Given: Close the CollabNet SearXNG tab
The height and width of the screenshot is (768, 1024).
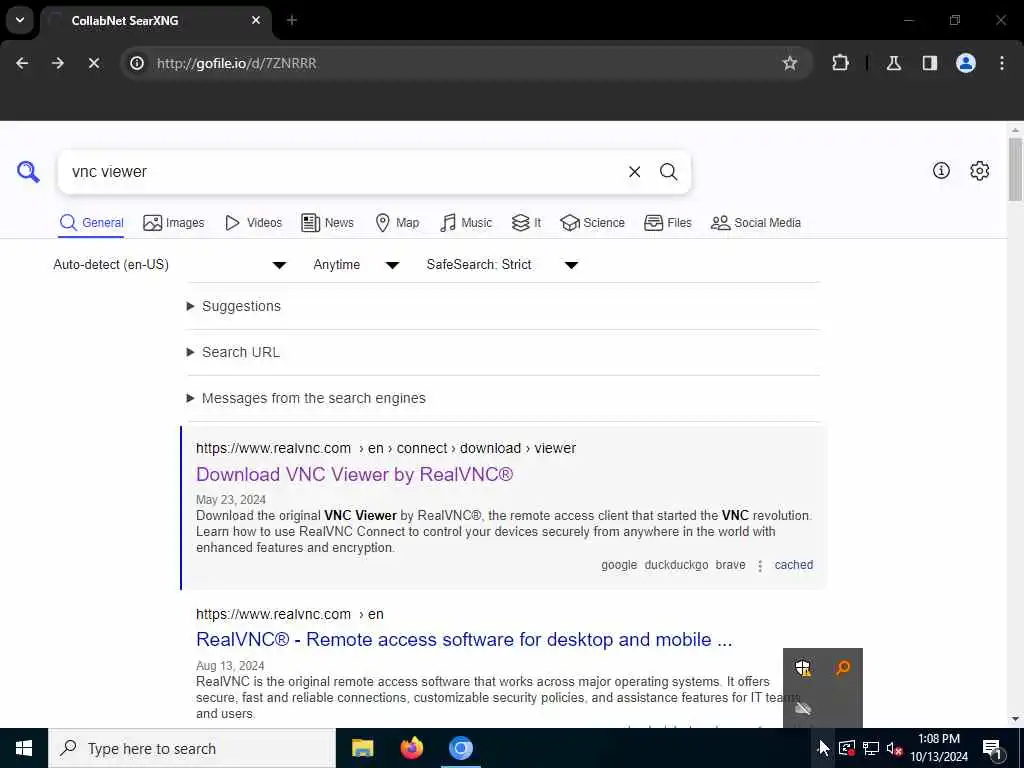Looking at the screenshot, I should pos(255,20).
